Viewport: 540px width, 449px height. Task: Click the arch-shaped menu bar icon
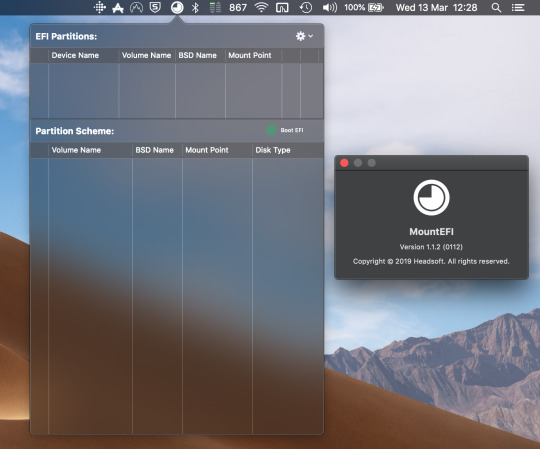[x=136, y=8]
